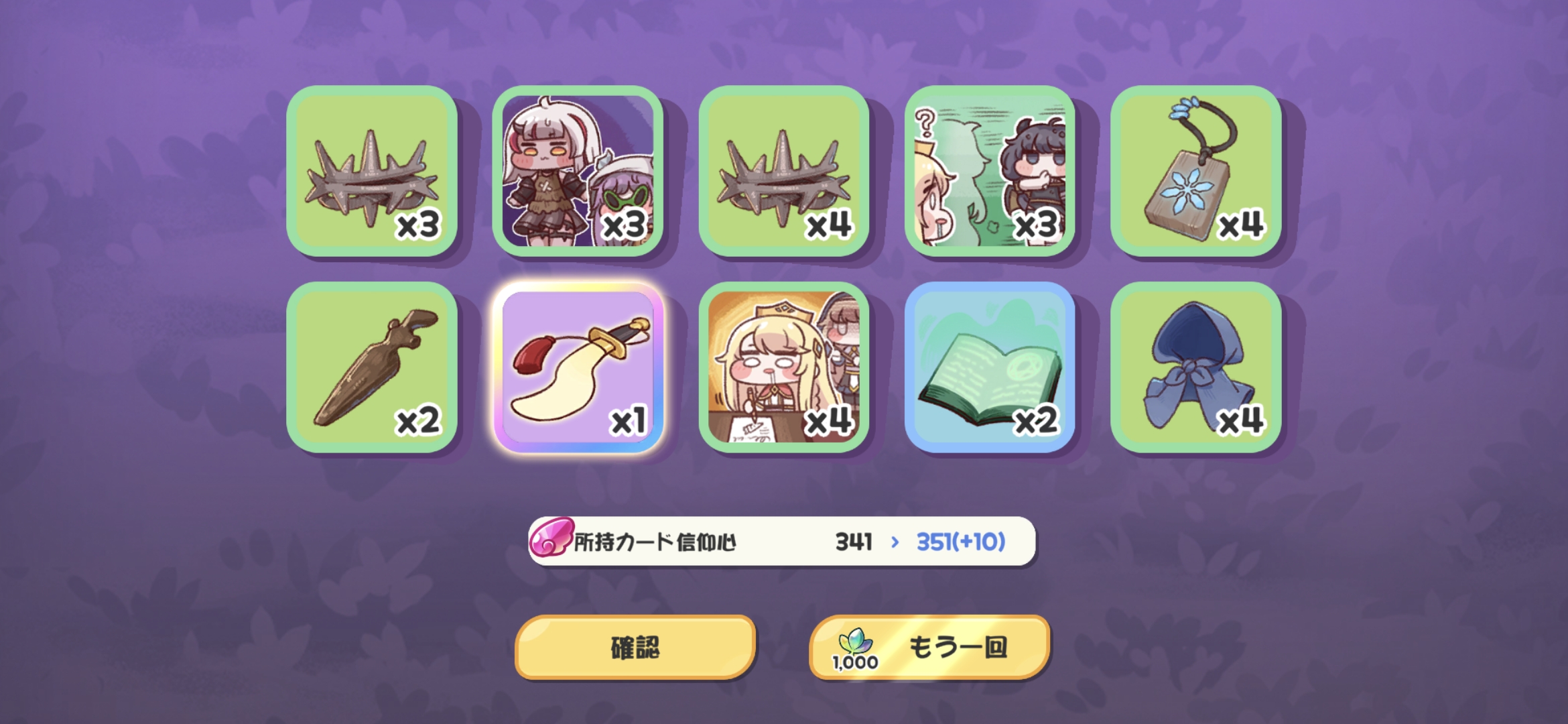Select the thorn crown item with x4

click(784, 171)
